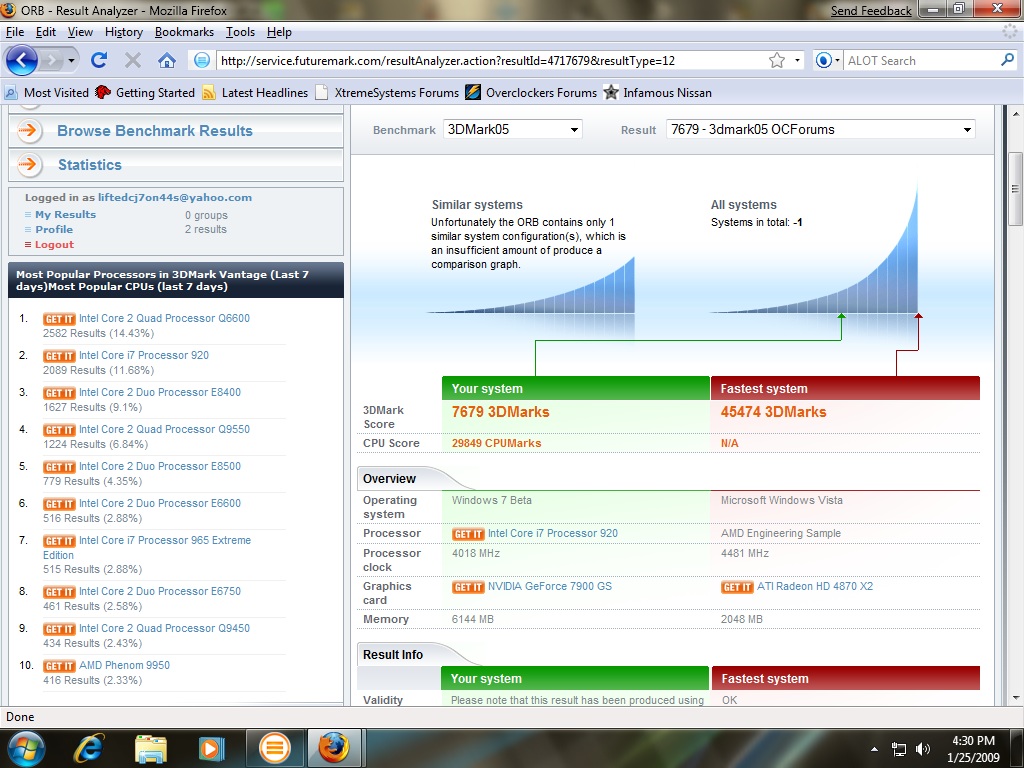Open Windows Explorer folder on taskbar

point(151,748)
